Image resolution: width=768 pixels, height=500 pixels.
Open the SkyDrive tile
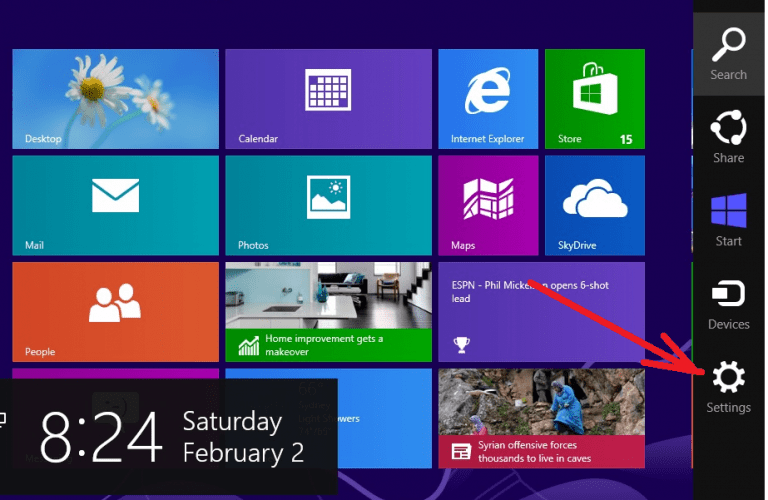click(595, 206)
